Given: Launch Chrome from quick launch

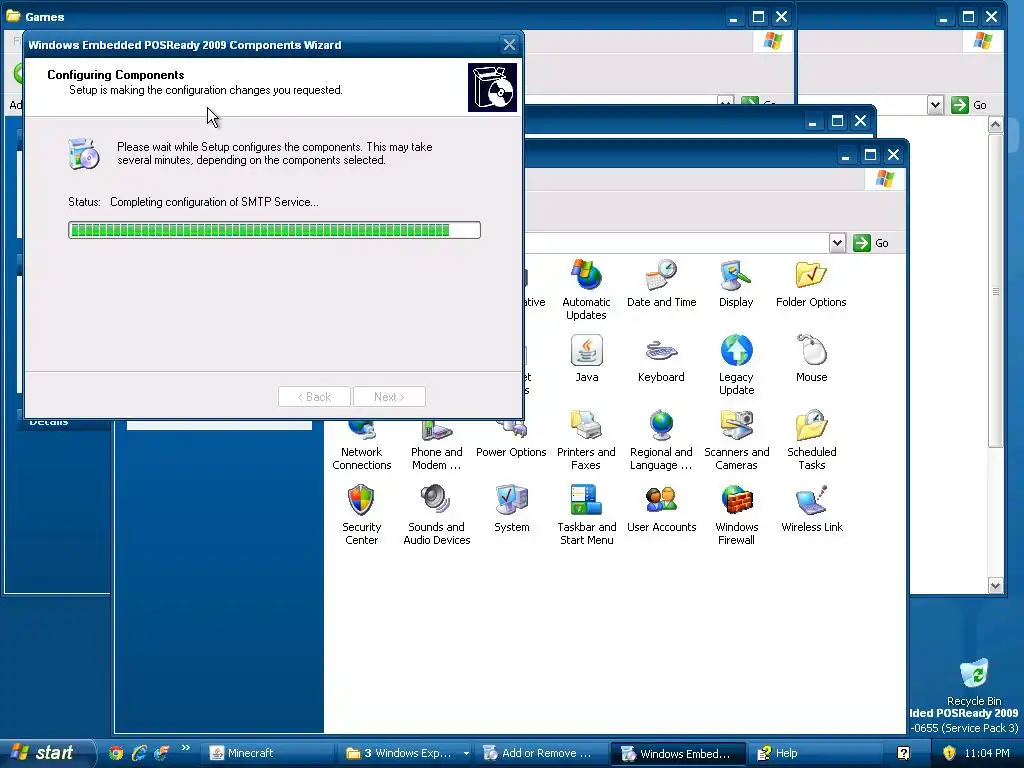Looking at the screenshot, I should 116,753.
